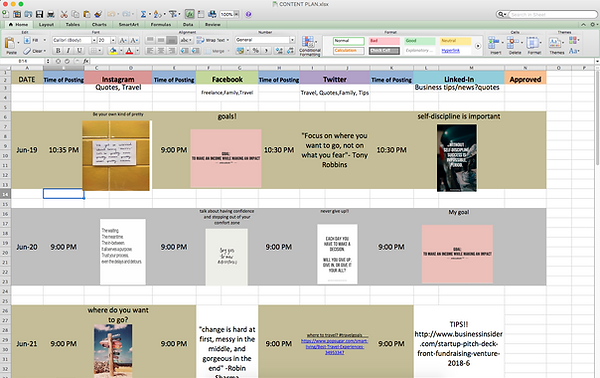Screen dimensions: 600x378
Task: Click the Format painter brush icon
Action: click(98, 14)
